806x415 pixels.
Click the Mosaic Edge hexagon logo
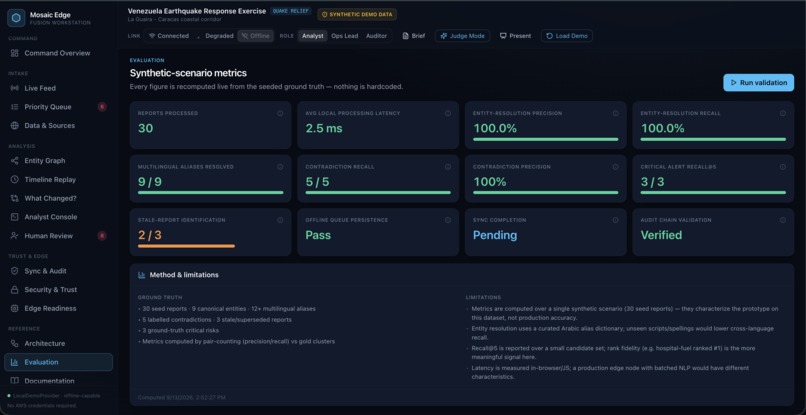click(x=16, y=18)
